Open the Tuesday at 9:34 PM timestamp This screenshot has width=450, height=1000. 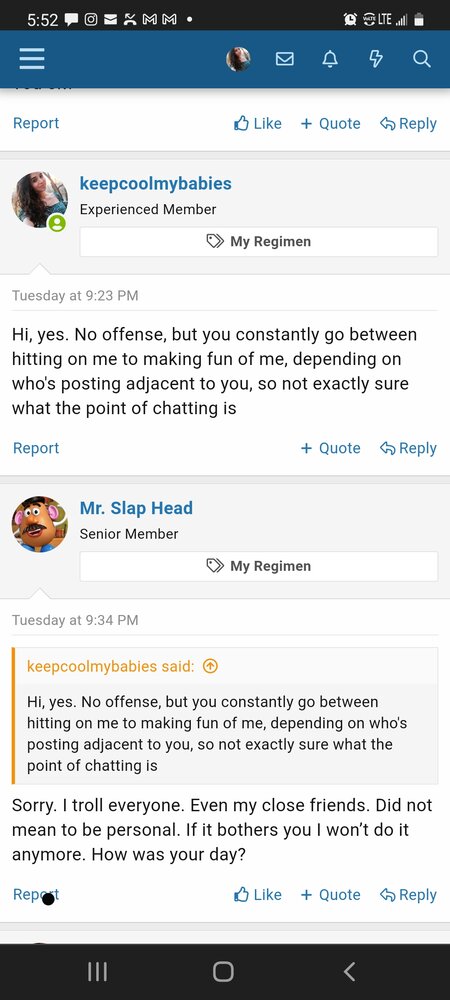tap(75, 620)
